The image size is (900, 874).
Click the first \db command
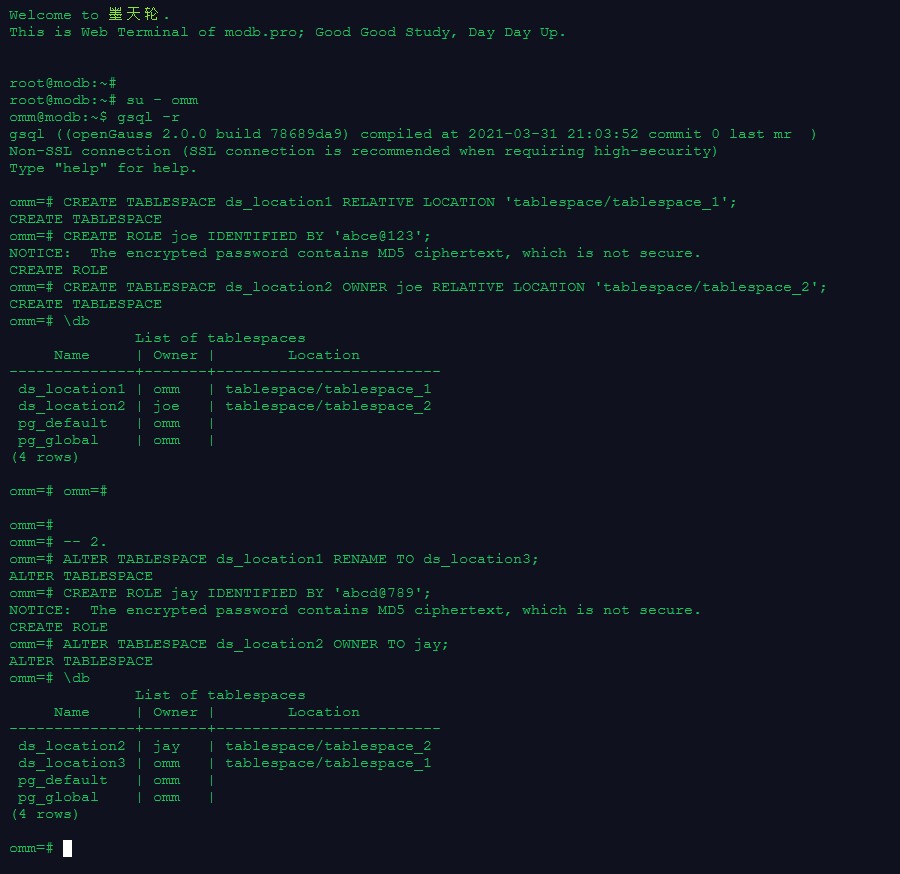76,321
